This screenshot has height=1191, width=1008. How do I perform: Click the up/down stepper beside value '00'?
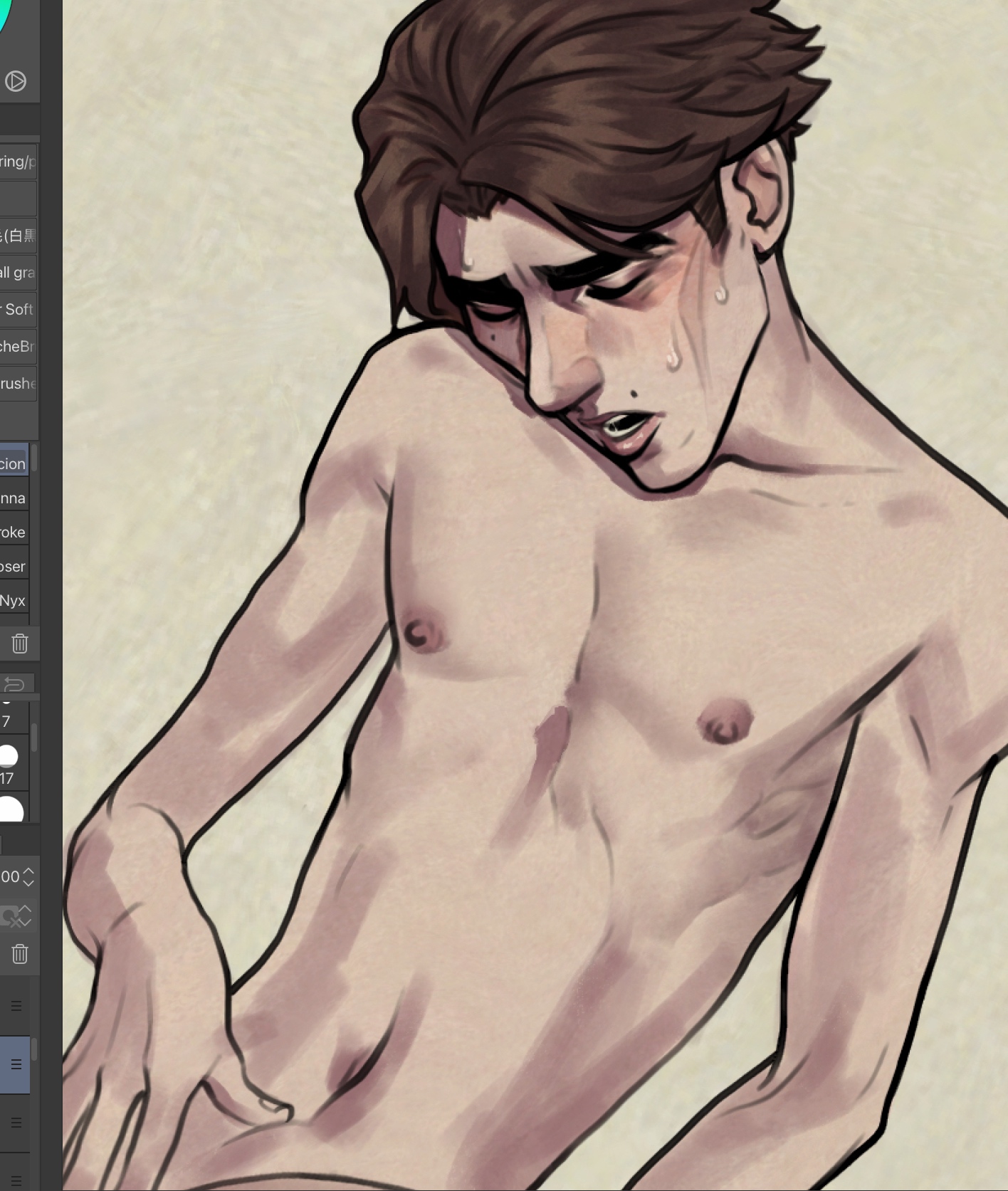pyautogui.click(x=28, y=876)
